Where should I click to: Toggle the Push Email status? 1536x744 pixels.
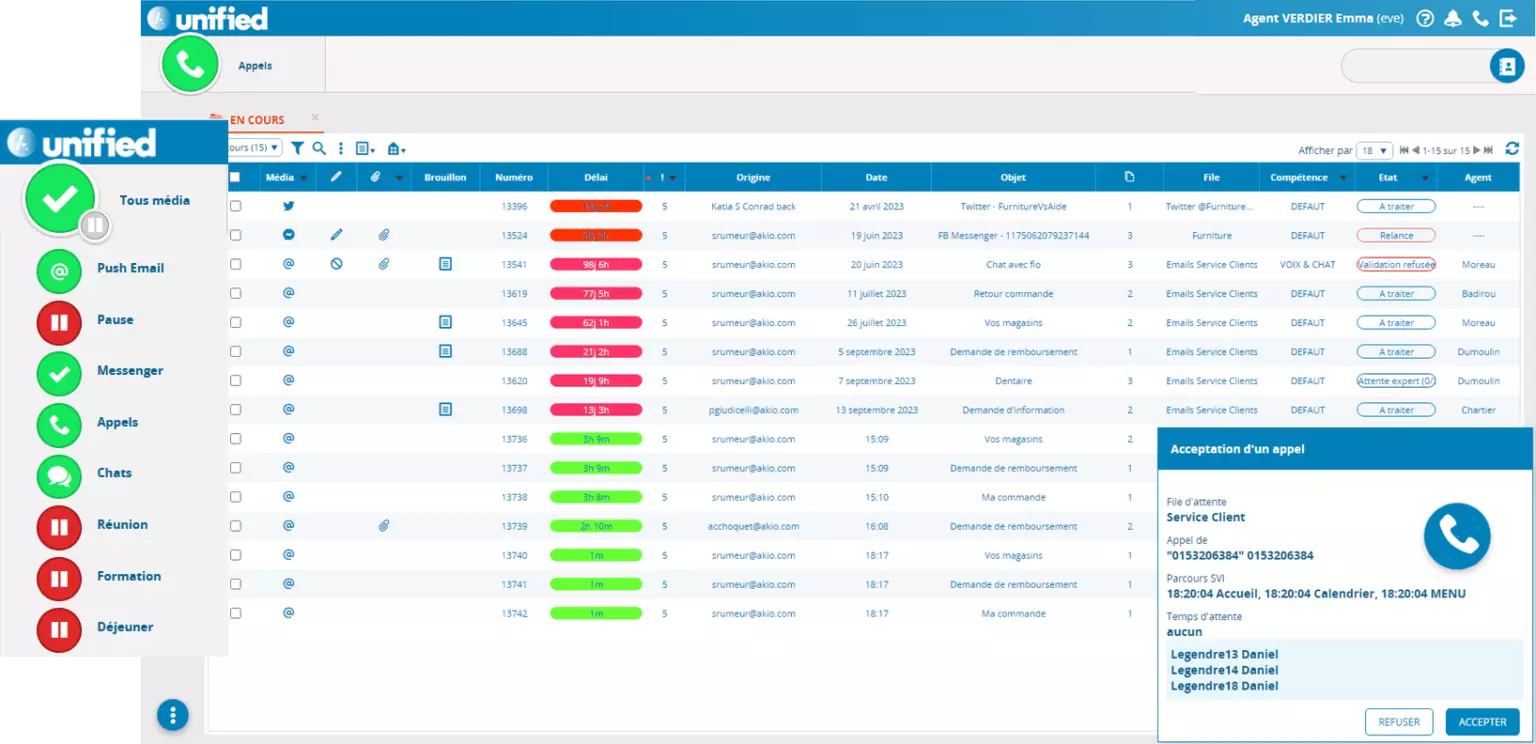(59, 269)
